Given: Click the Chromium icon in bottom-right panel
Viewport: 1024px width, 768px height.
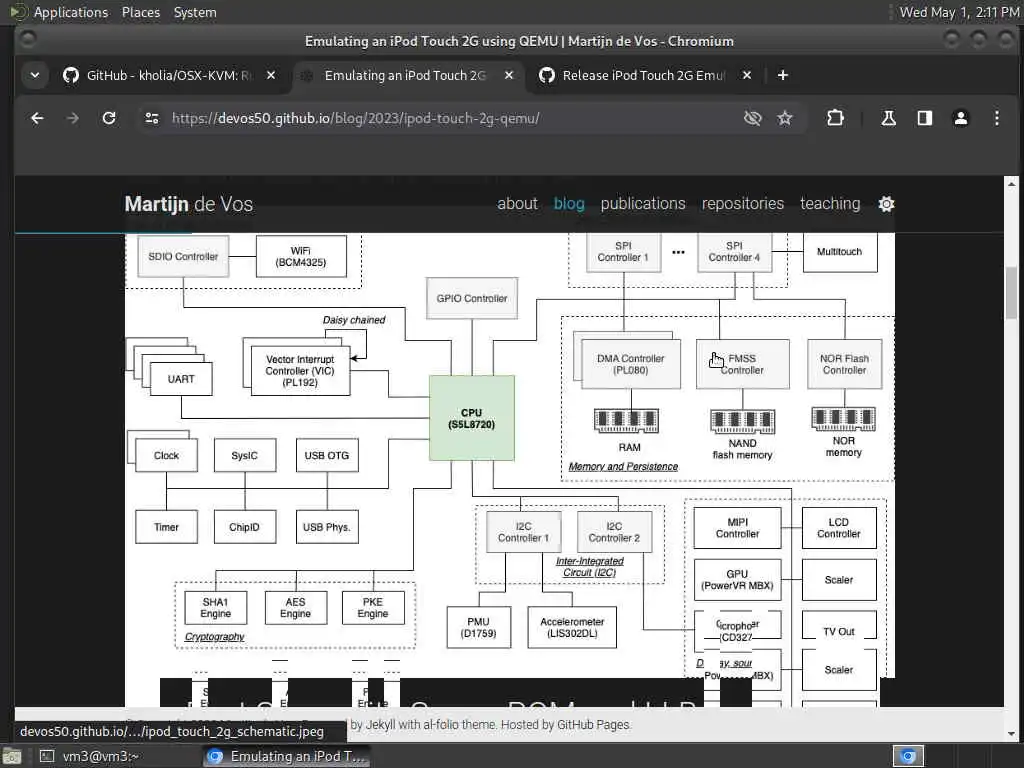Looking at the screenshot, I should pos(908,756).
